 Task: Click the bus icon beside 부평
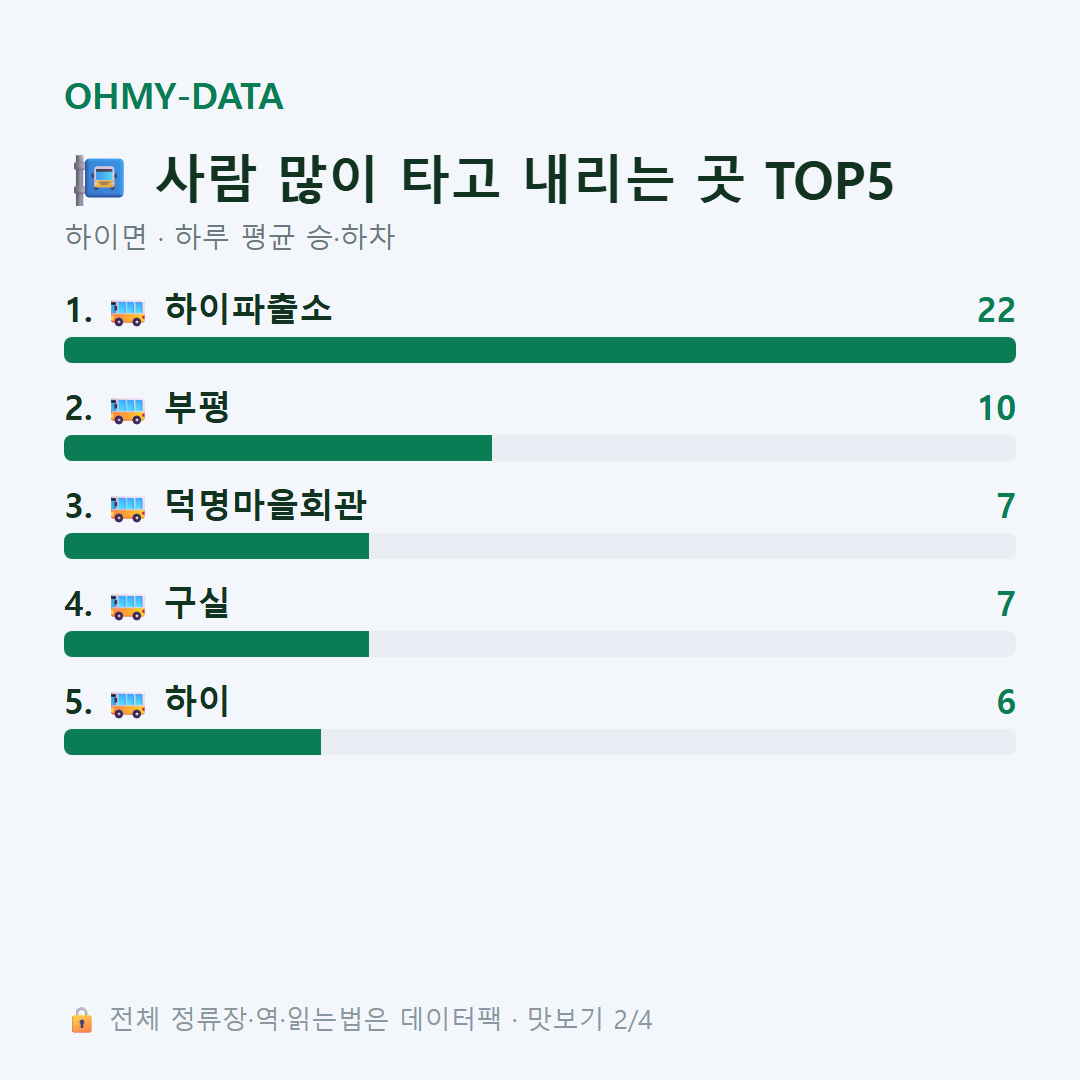point(127,410)
